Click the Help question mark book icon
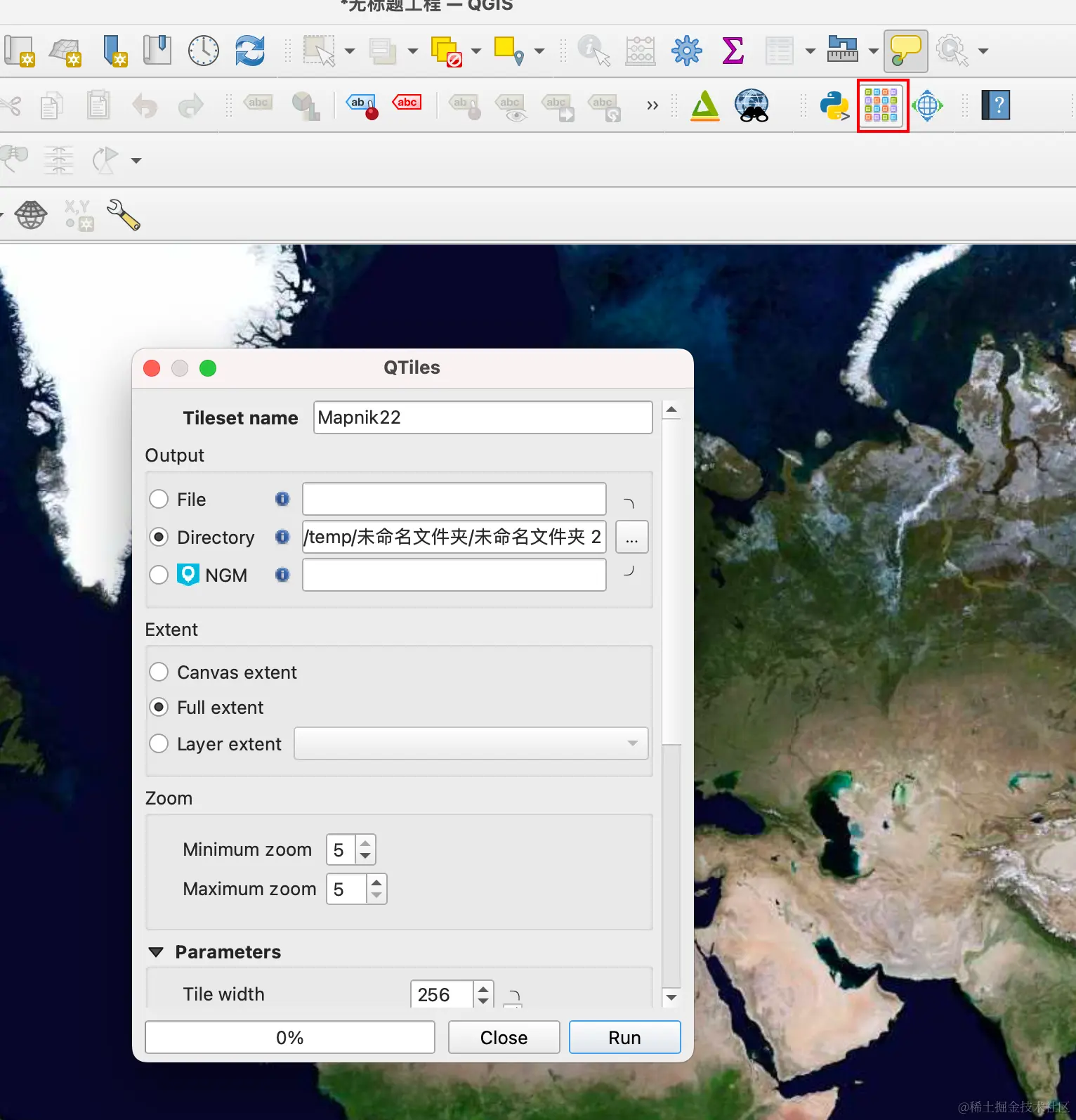 point(995,106)
